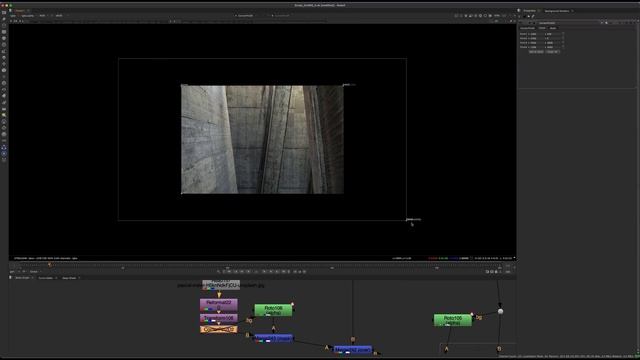Open the animation menu for from3 row
Viewport: 640px width, 360px height.
pos(563,43)
